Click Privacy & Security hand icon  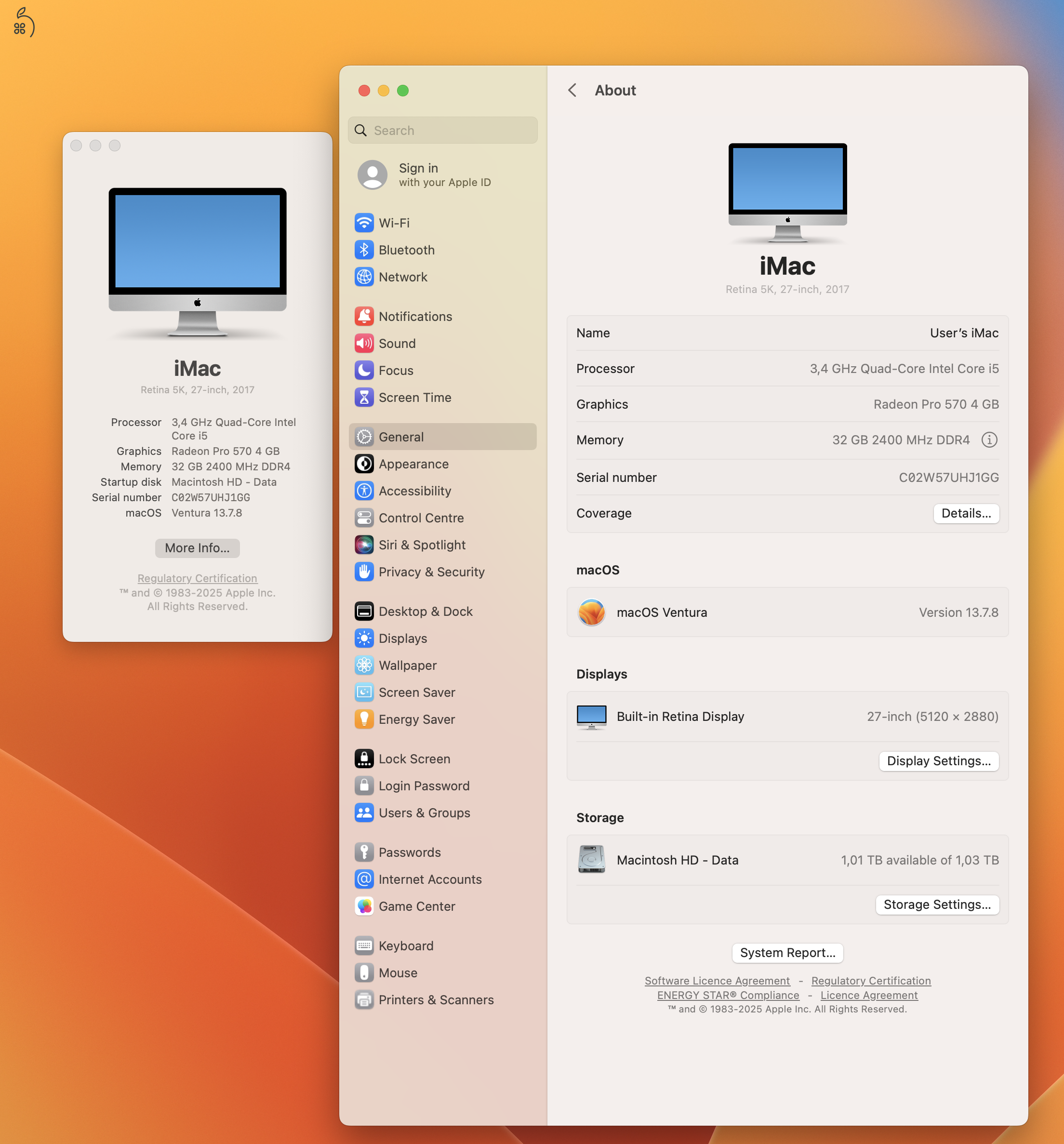pos(364,572)
